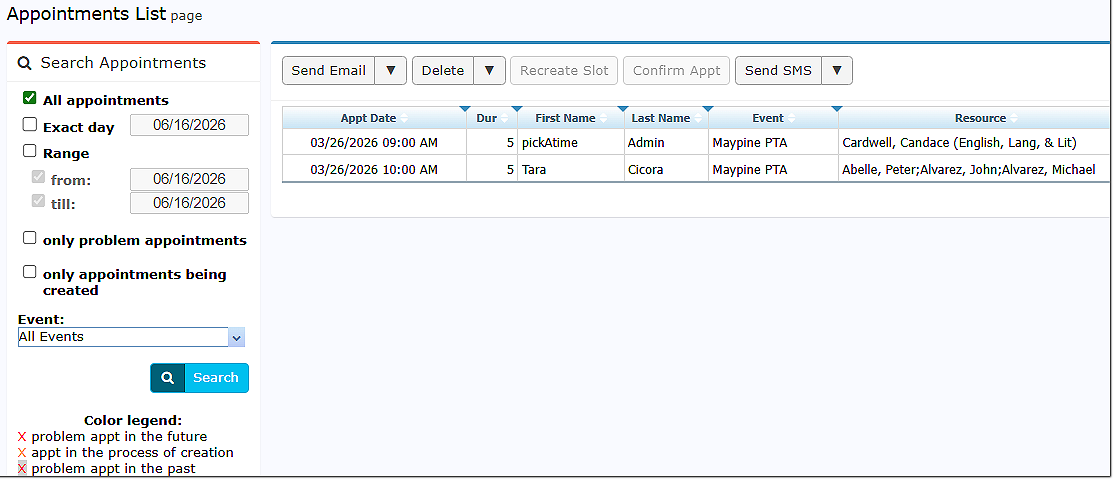Sort by First Name column header

(570, 119)
